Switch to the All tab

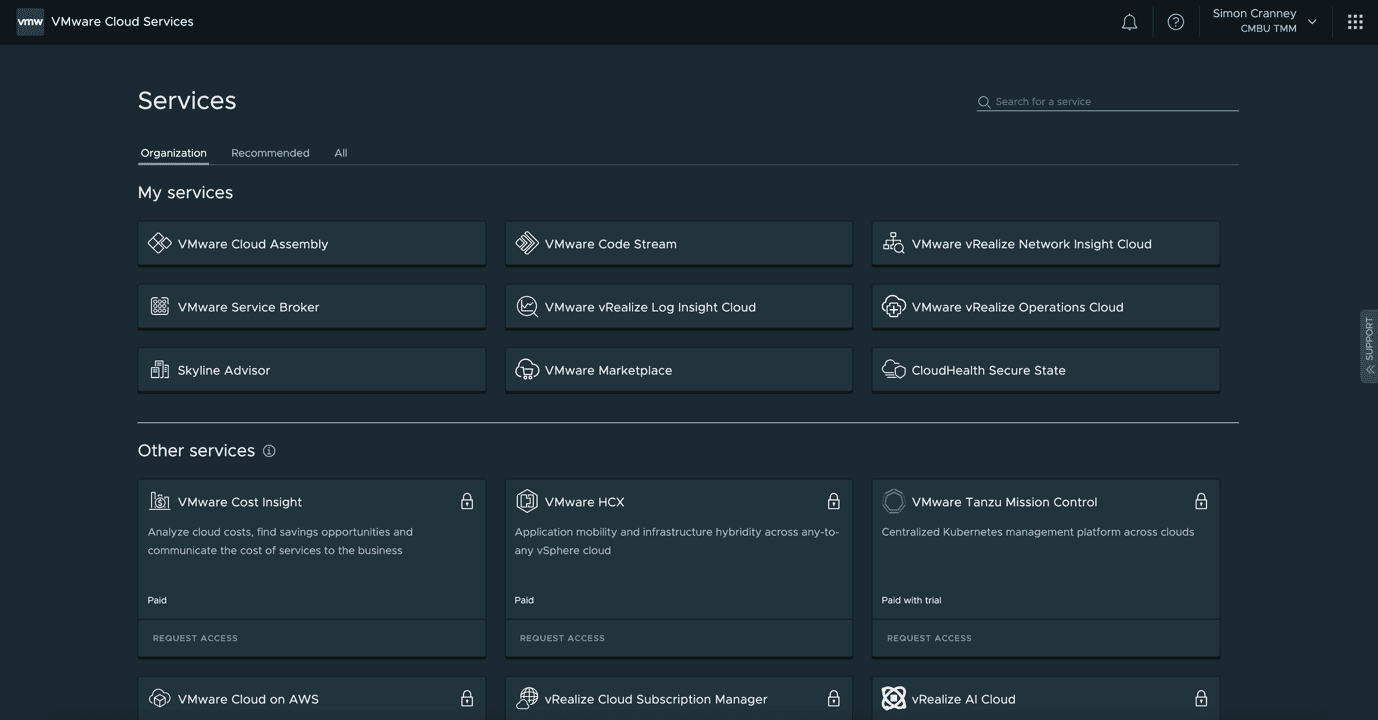click(x=341, y=153)
